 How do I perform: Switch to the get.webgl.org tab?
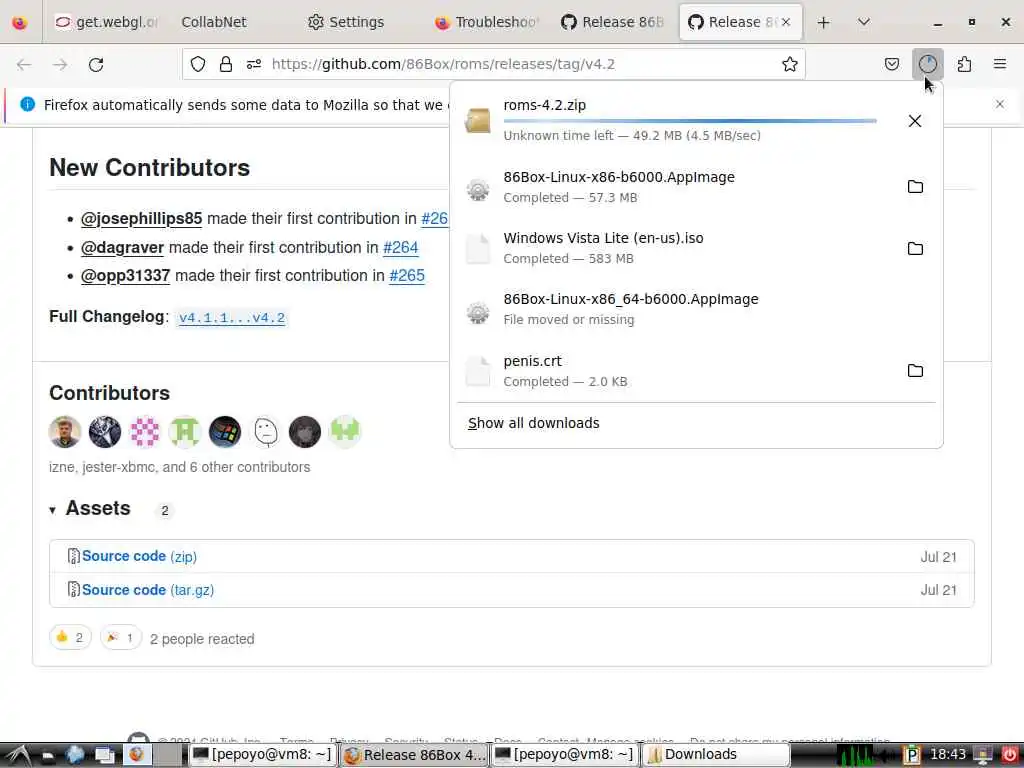tap(107, 22)
